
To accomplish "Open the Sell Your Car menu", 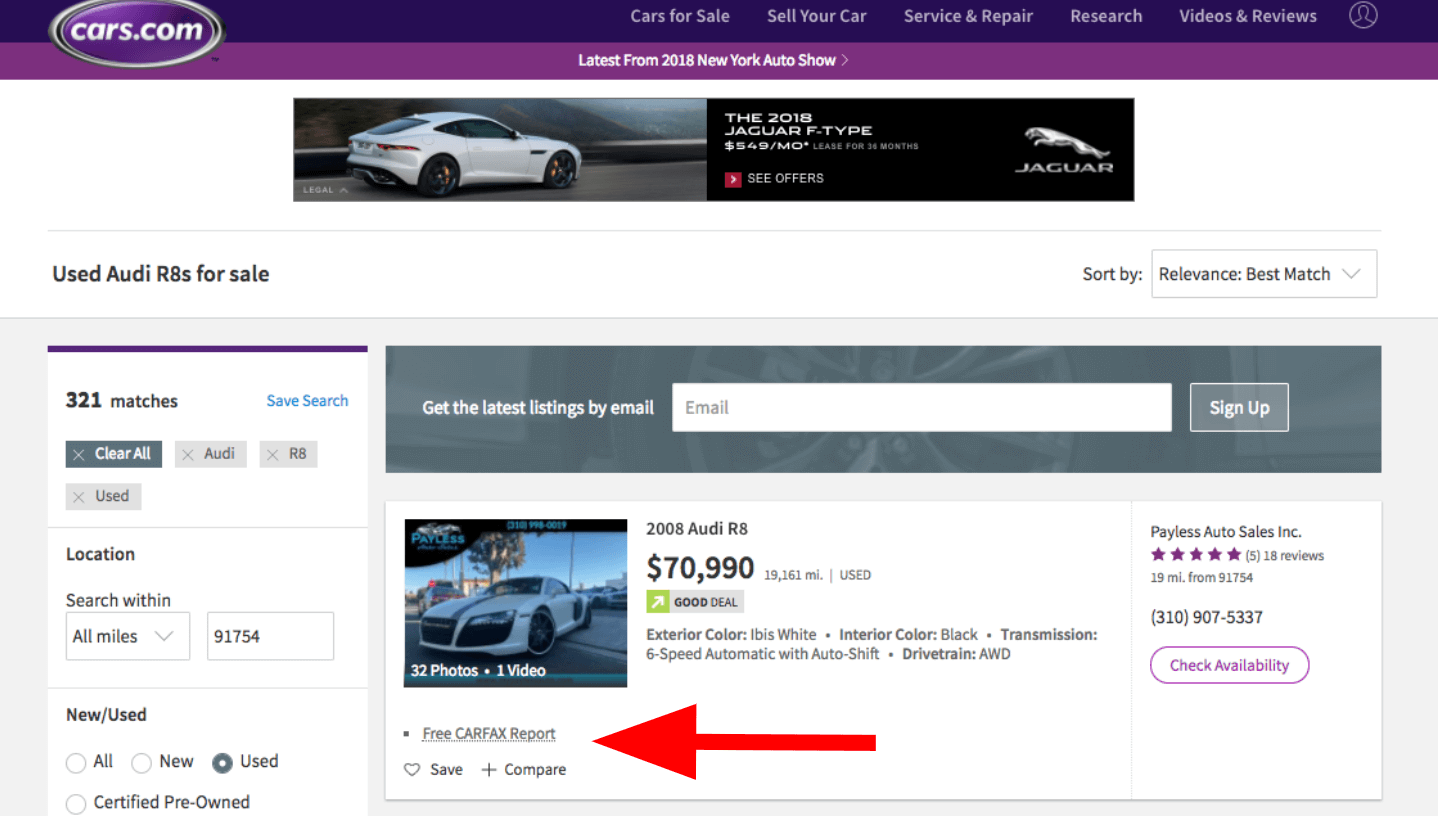I will (x=817, y=16).
